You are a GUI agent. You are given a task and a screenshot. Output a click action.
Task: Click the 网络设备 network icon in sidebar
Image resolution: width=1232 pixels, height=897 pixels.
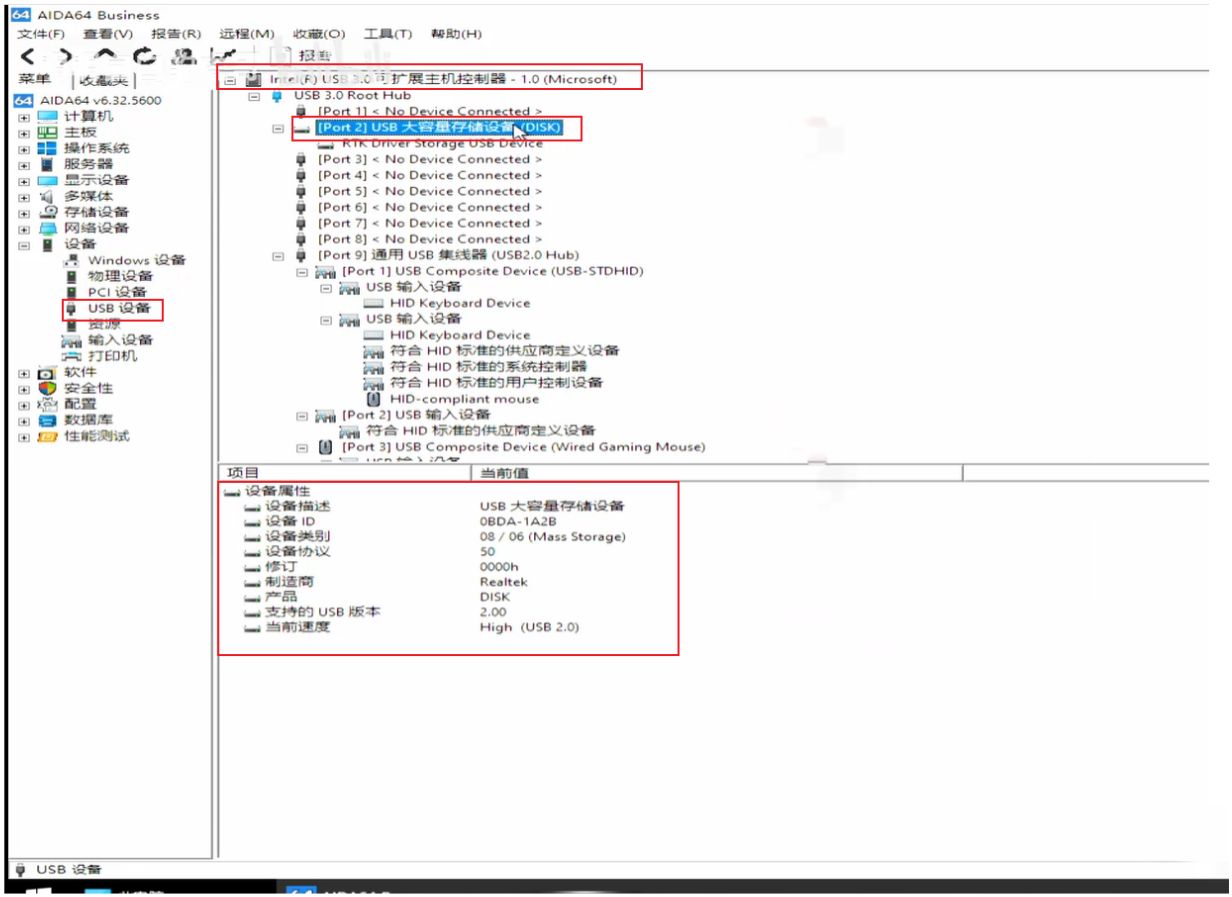tap(48, 228)
